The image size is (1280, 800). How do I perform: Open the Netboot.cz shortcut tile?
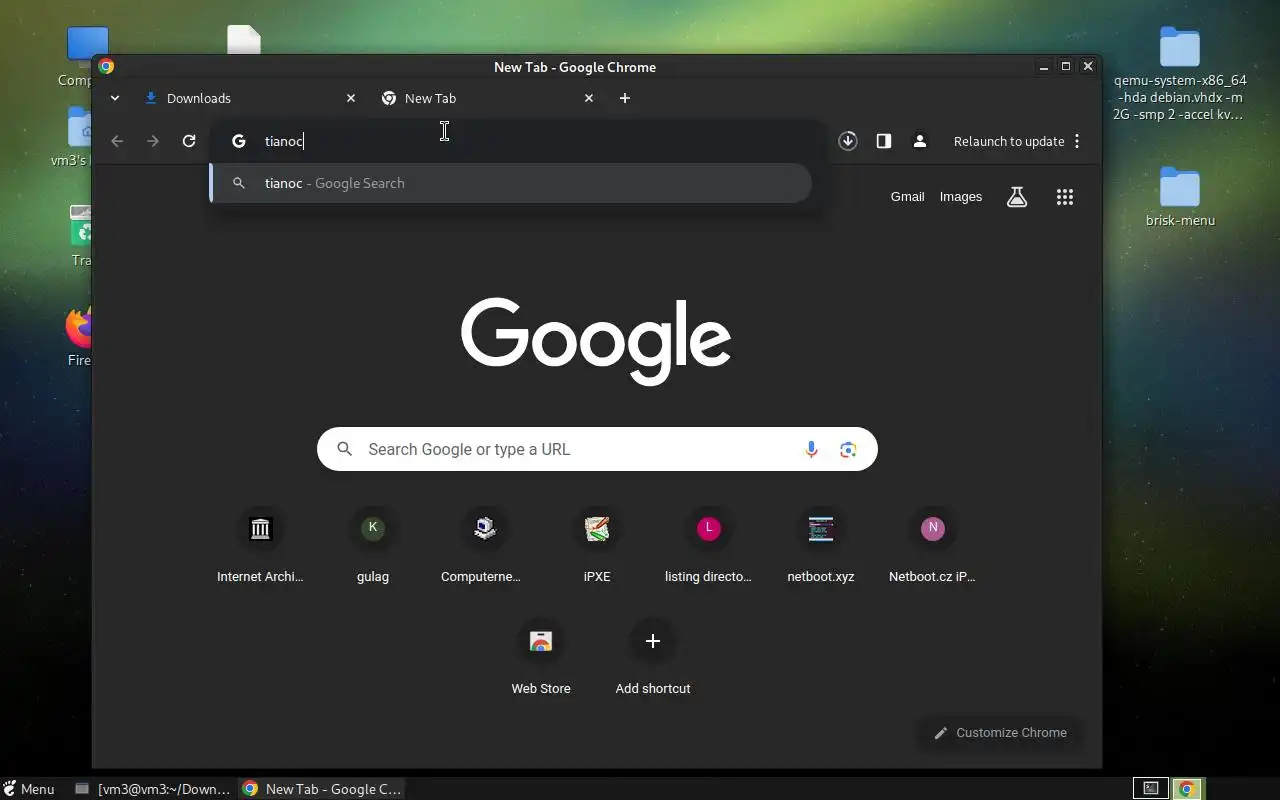click(933, 546)
